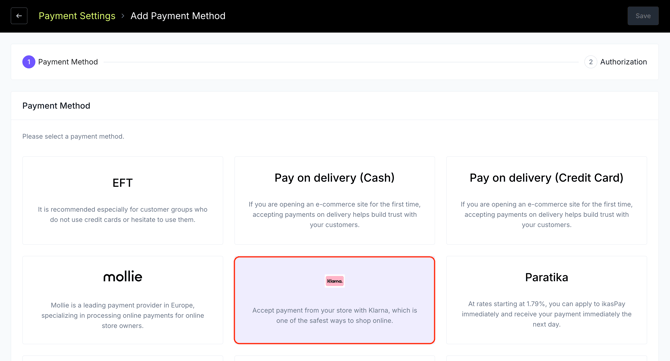Viewport: 670px width, 361px height.
Task: Click the Klarna description text
Action: (335, 315)
